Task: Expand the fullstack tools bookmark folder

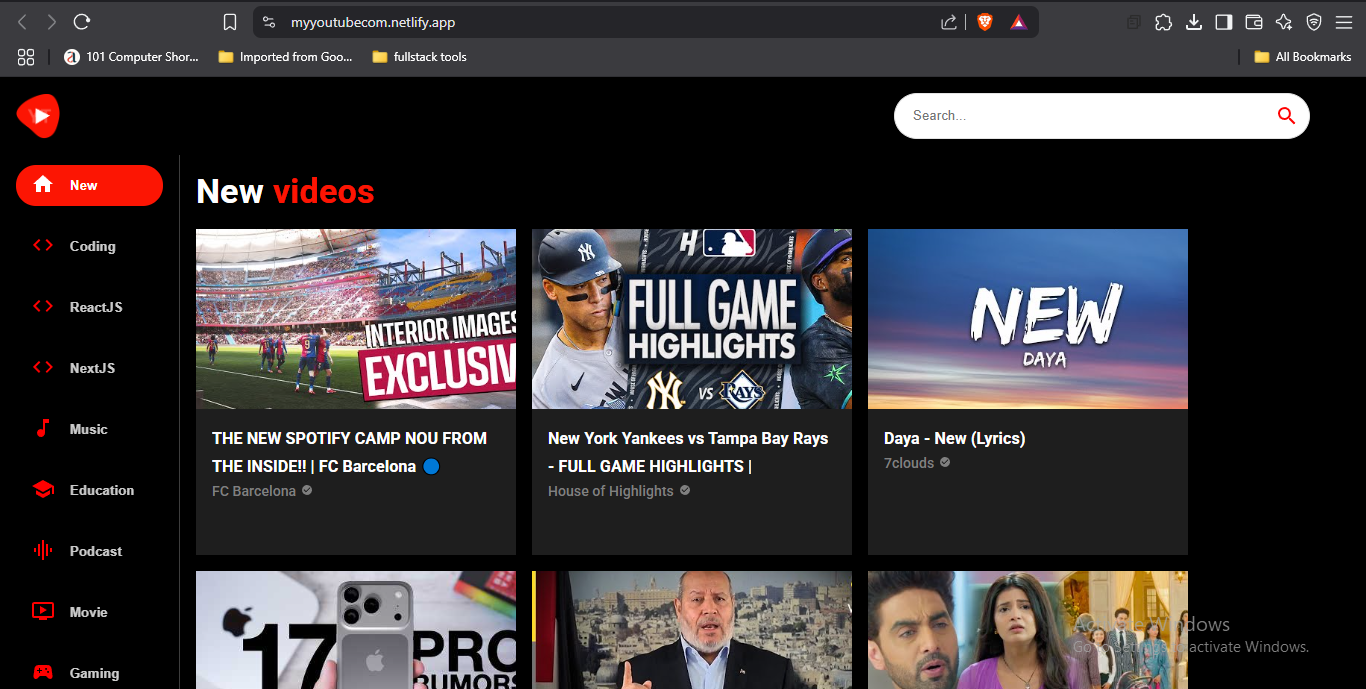Action: tap(419, 57)
